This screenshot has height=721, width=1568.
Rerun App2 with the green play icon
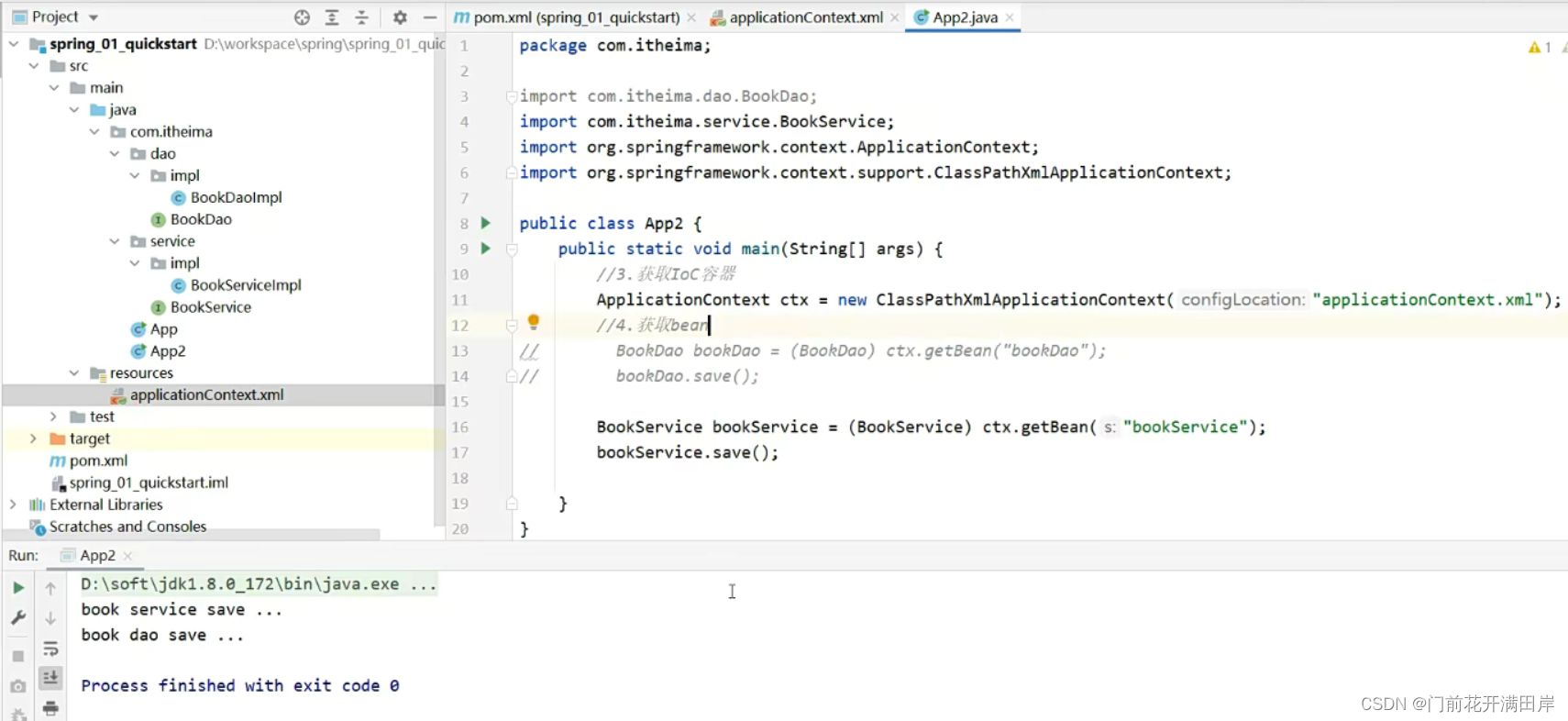point(18,588)
